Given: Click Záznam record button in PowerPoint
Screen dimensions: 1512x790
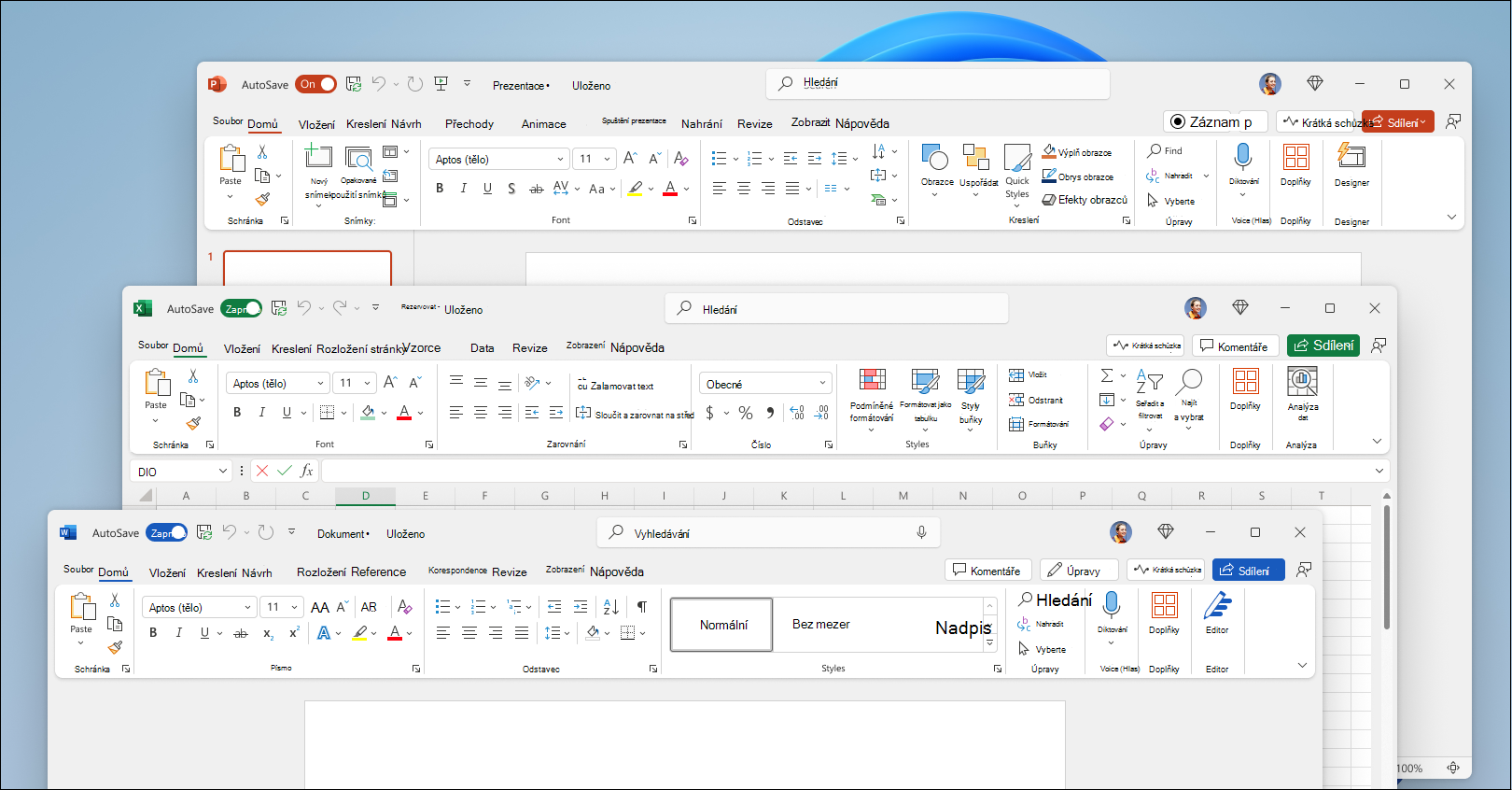Looking at the screenshot, I should point(1215,121).
